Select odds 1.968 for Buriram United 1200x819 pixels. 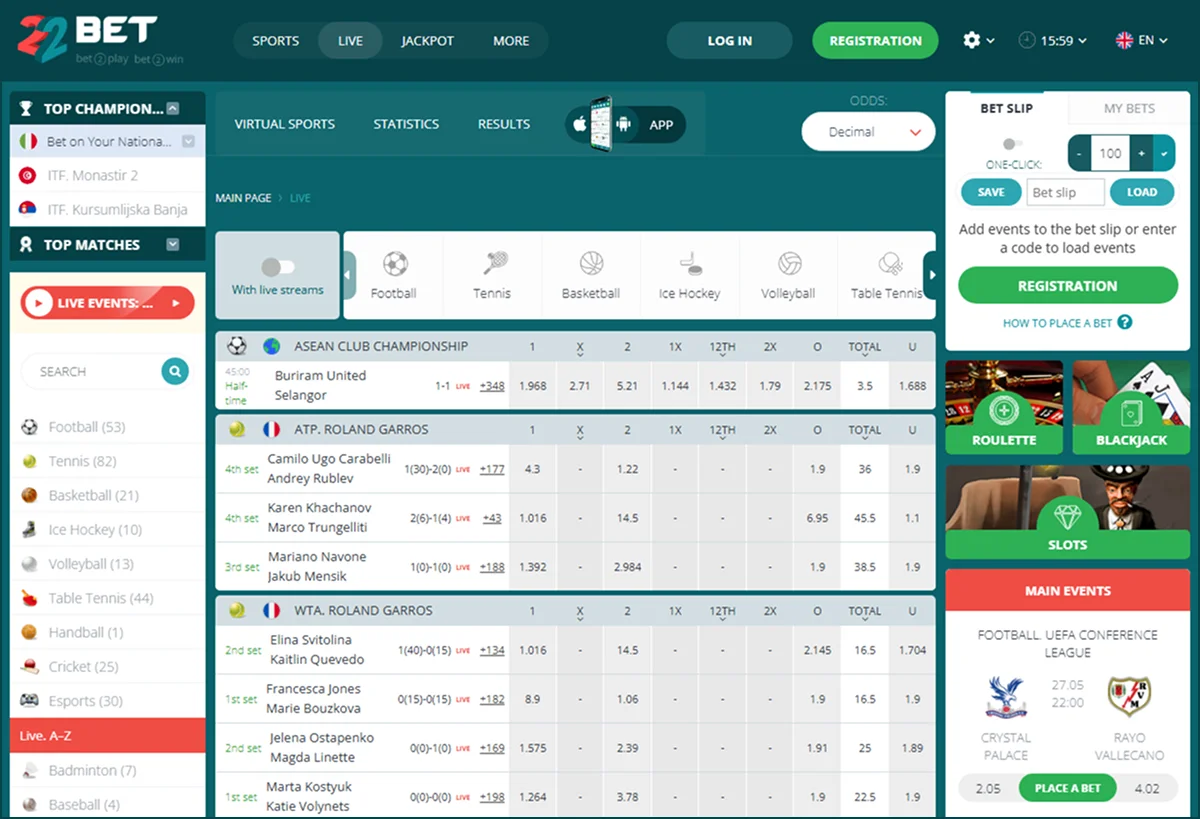tap(533, 386)
